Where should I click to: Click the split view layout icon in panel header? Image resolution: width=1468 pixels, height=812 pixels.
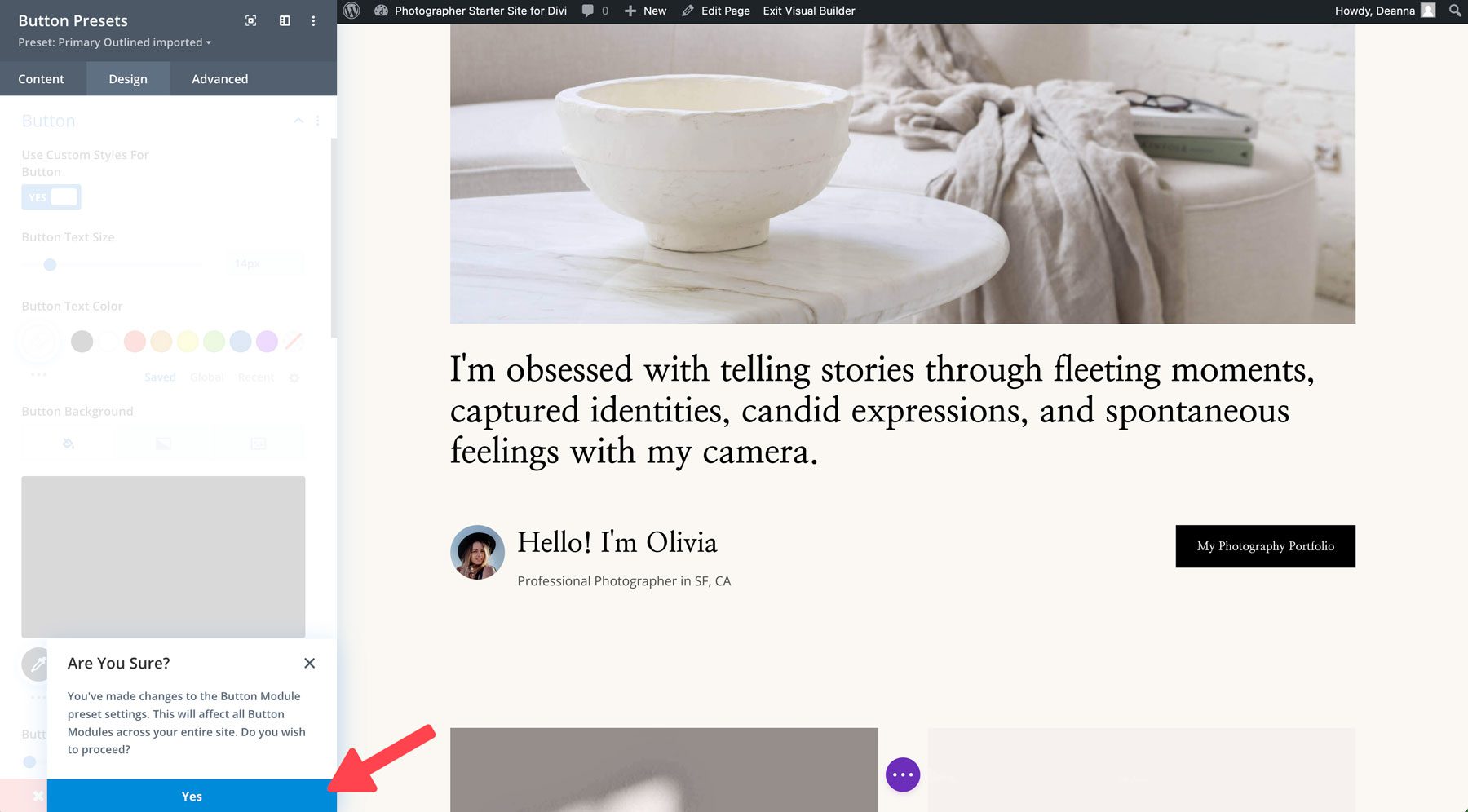point(285,20)
